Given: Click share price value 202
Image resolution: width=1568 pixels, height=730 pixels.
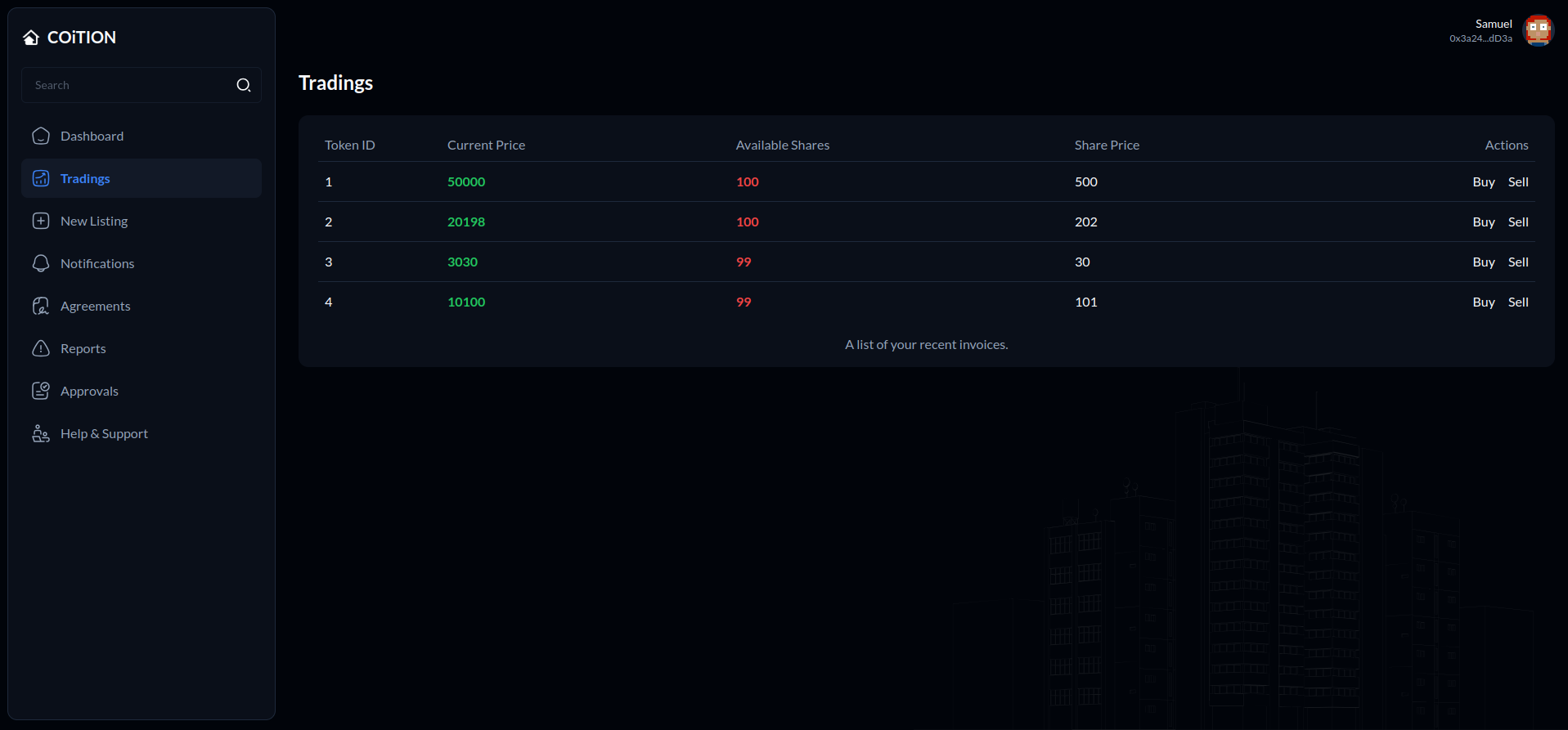Looking at the screenshot, I should (1086, 222).
